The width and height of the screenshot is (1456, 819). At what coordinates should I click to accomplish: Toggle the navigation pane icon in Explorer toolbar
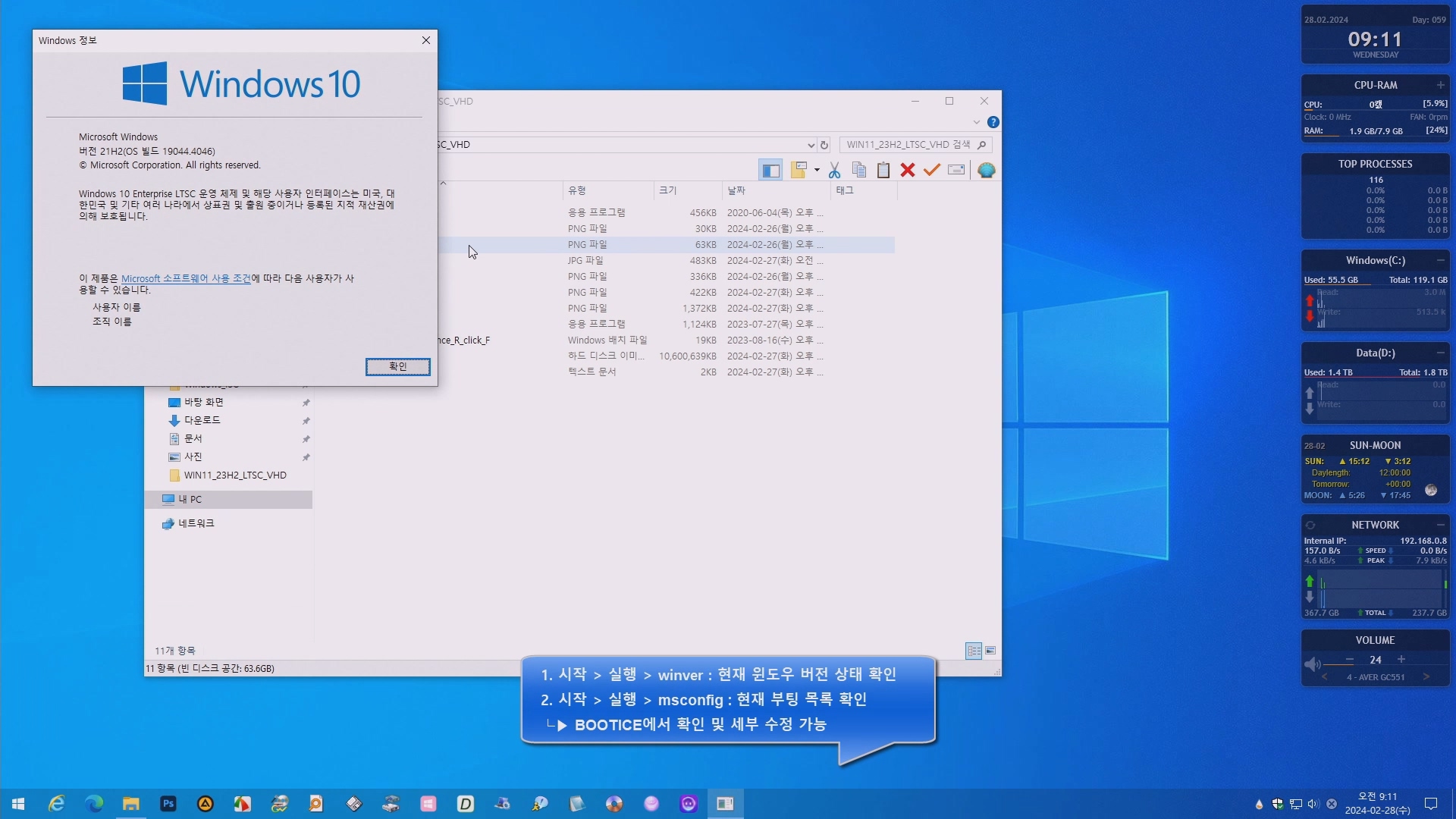click(770, 170)
